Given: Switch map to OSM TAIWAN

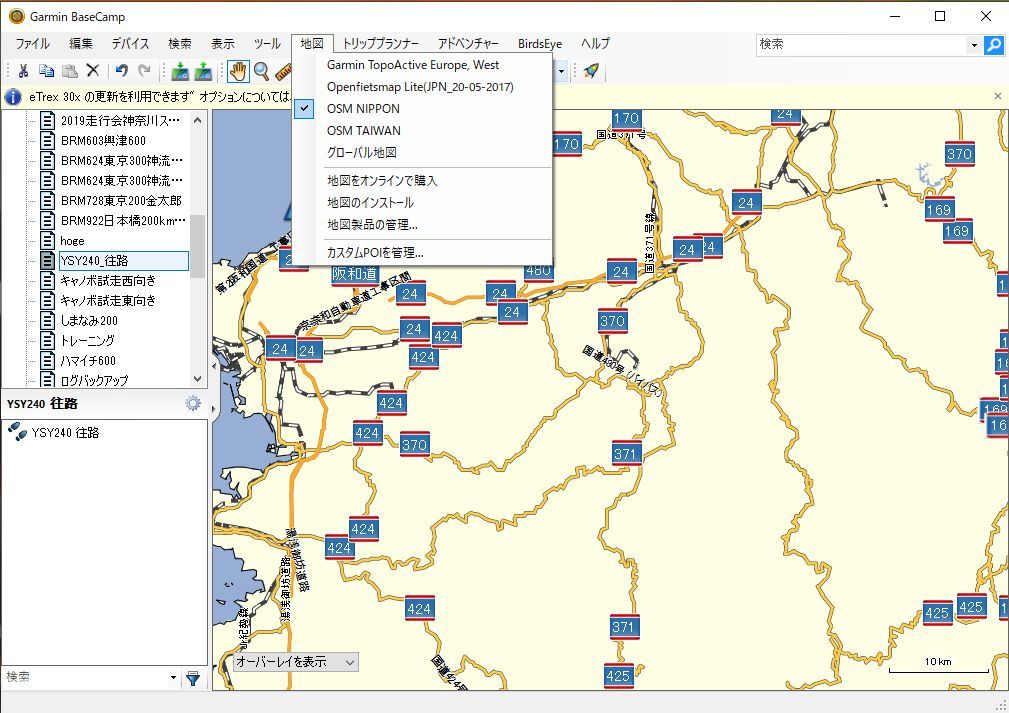Looking at the screenshot, I should [363, 131].
